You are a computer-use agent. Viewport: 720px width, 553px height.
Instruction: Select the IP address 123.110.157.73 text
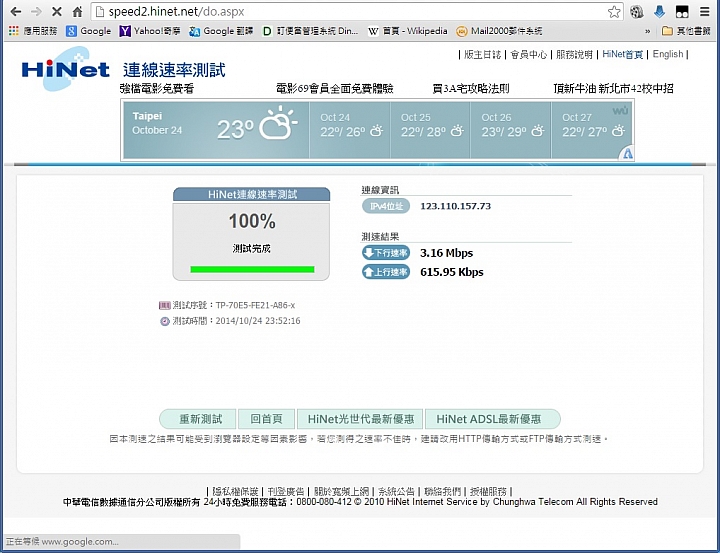pos(456,206)
